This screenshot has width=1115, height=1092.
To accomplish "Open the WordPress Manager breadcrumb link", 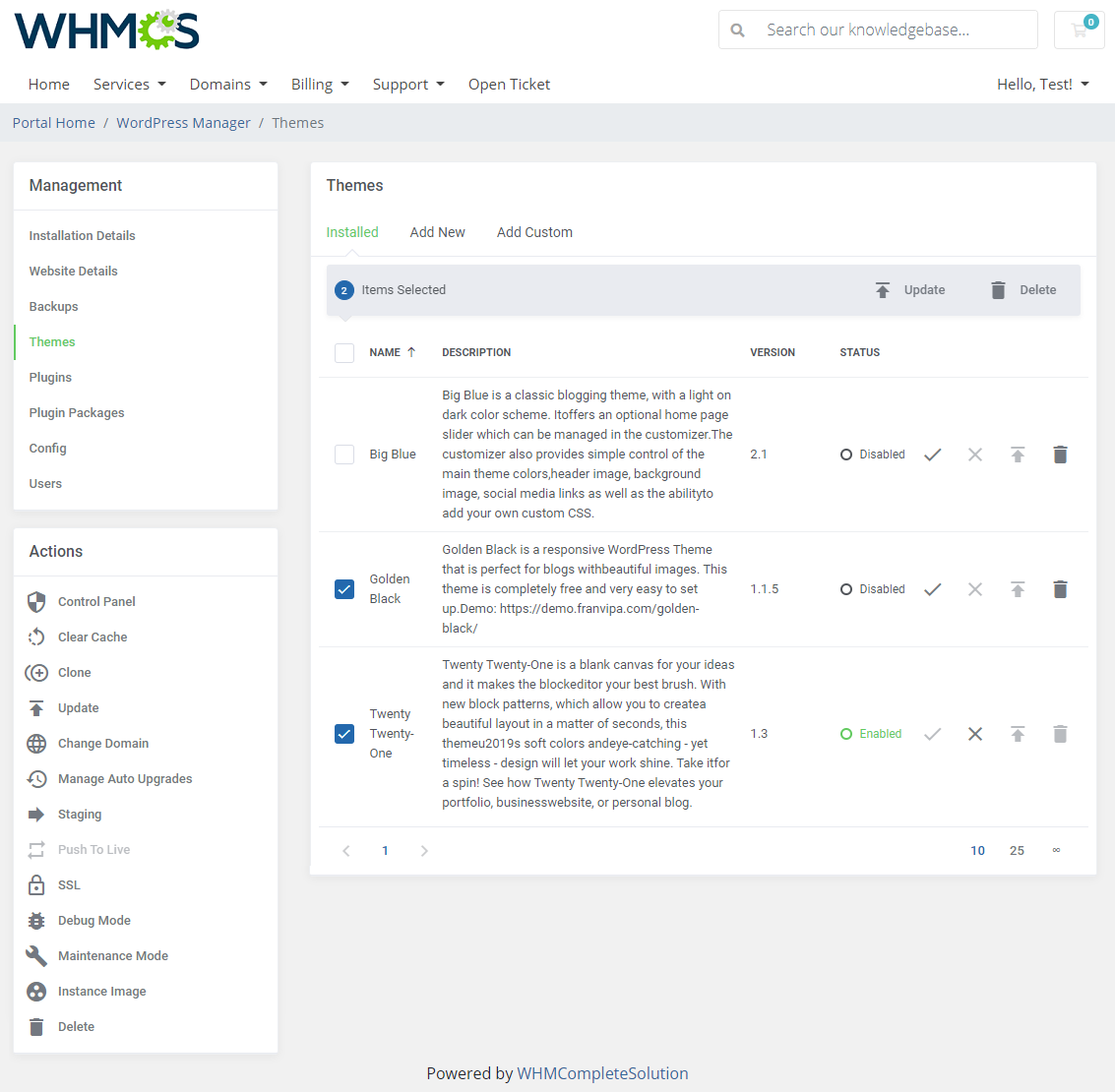I will [x=183, y=122].
